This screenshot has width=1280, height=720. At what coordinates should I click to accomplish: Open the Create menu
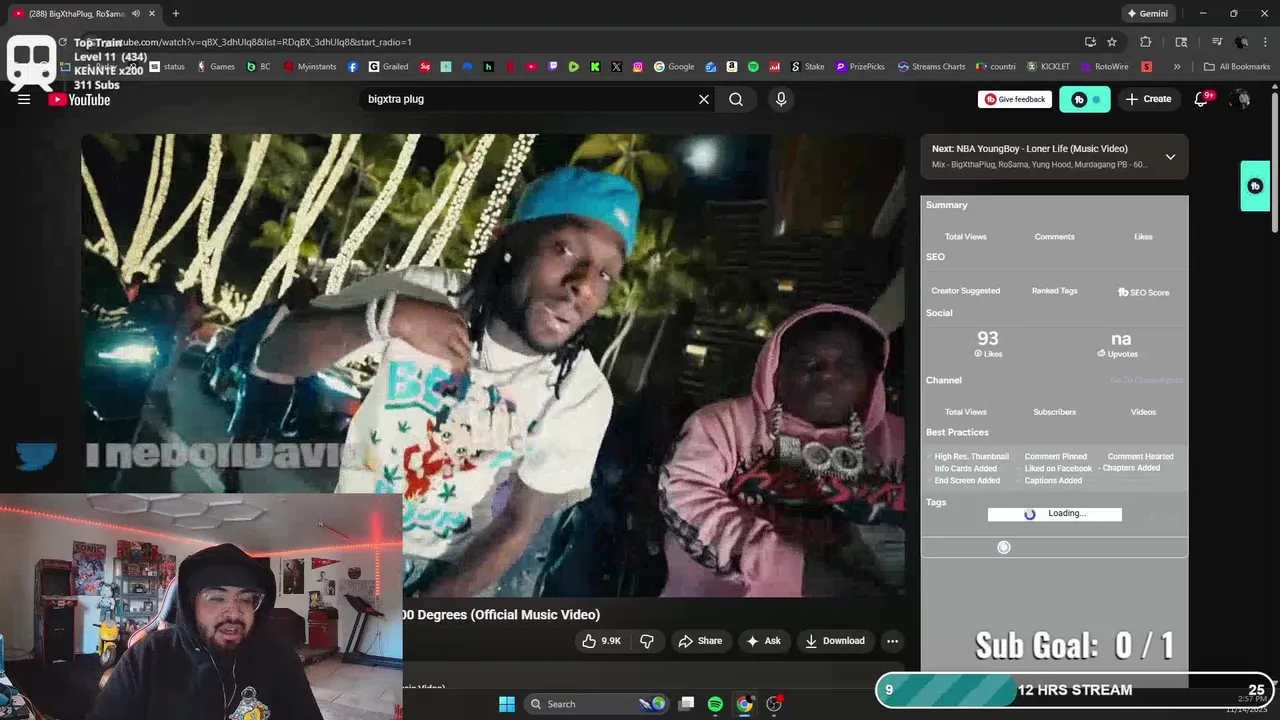click(1148, 99)
